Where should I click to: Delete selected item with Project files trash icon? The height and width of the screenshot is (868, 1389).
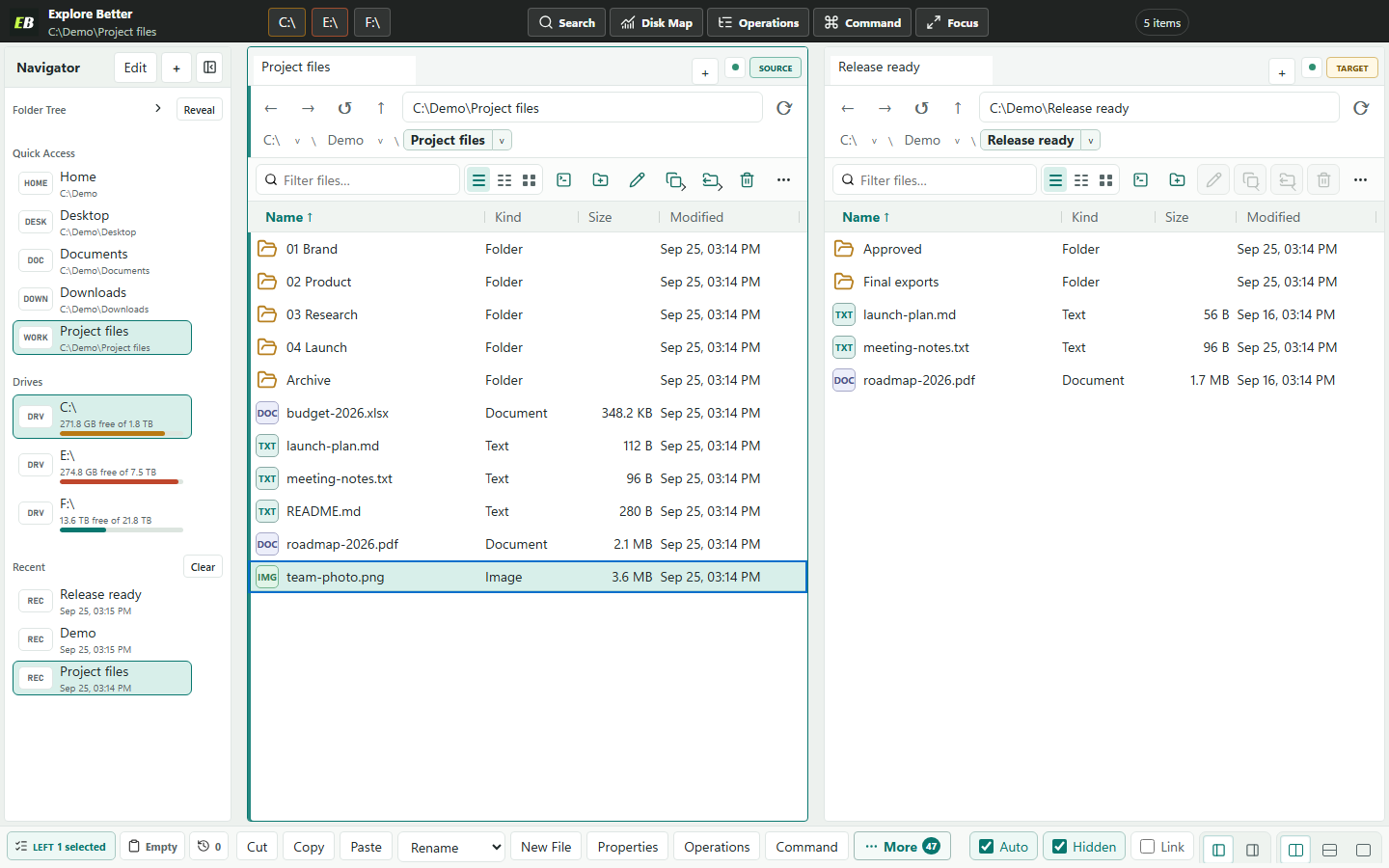click(747, 180)
